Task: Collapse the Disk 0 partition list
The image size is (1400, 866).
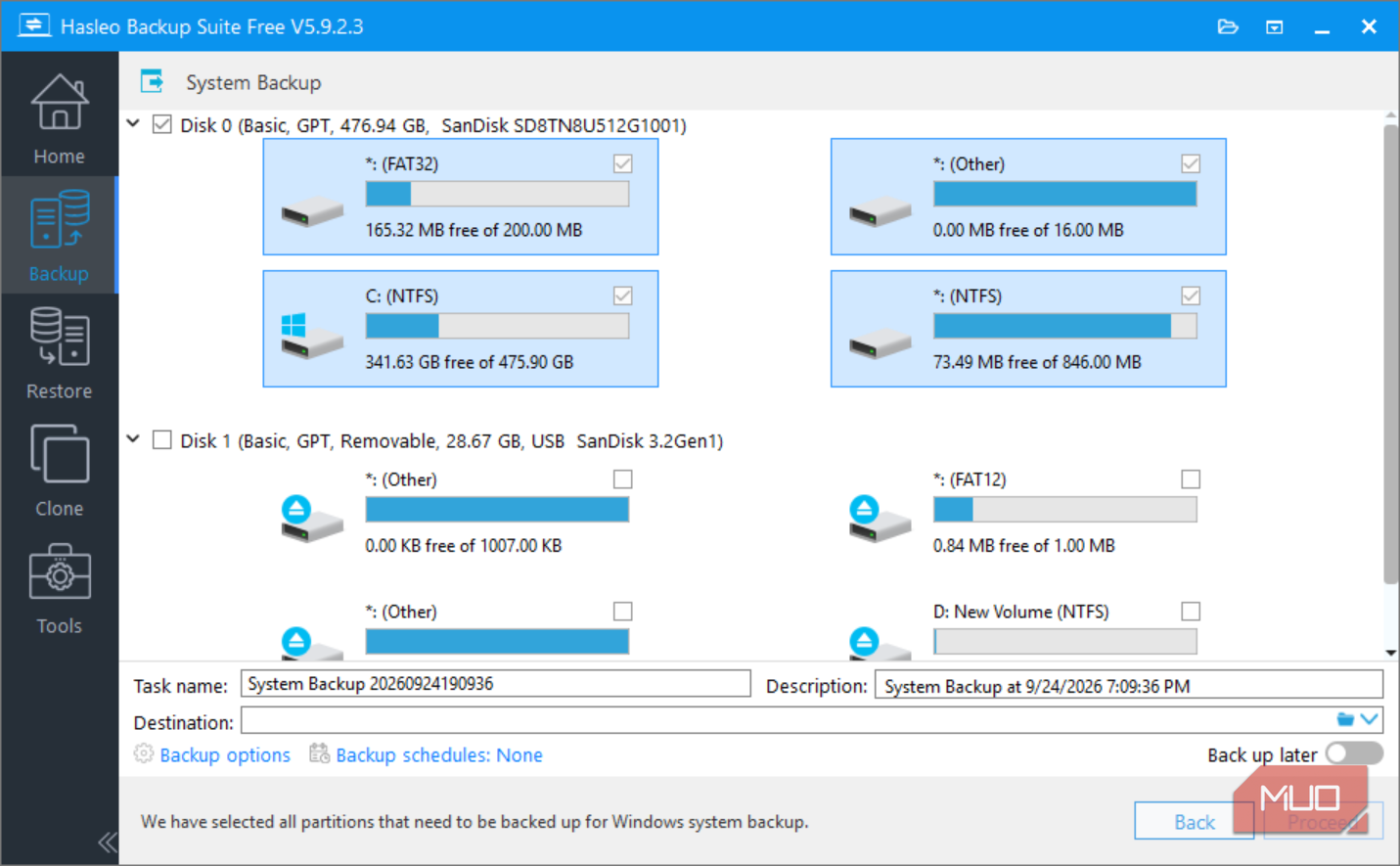Action: click(133, 123)
